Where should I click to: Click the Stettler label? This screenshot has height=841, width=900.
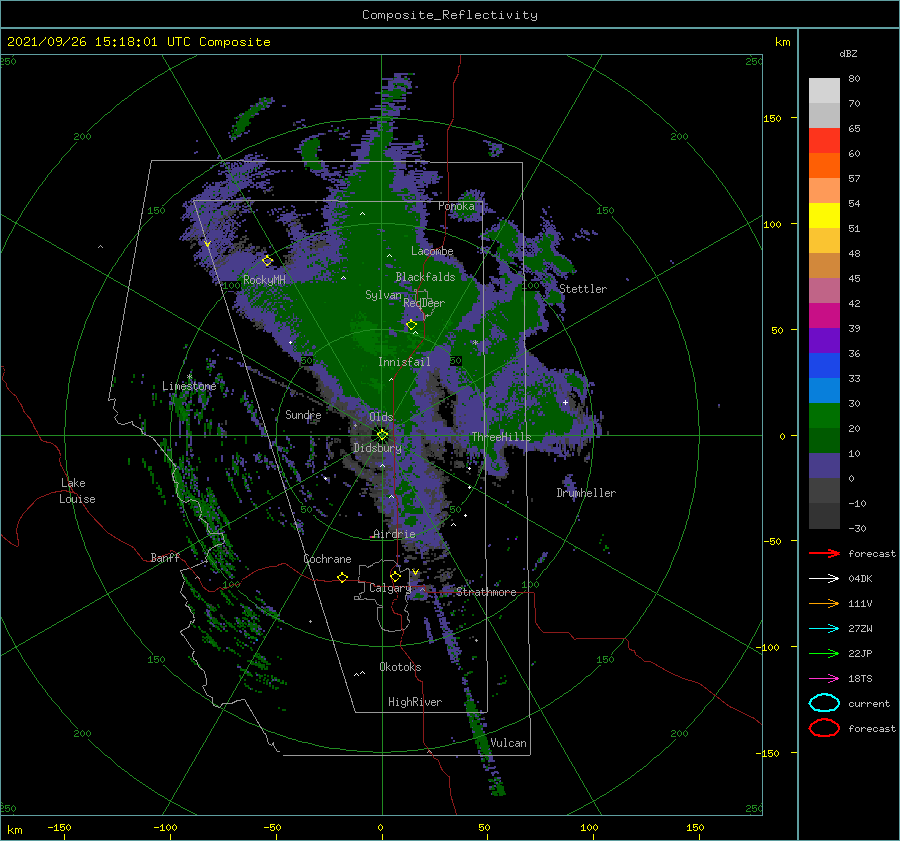pos(583,289)
